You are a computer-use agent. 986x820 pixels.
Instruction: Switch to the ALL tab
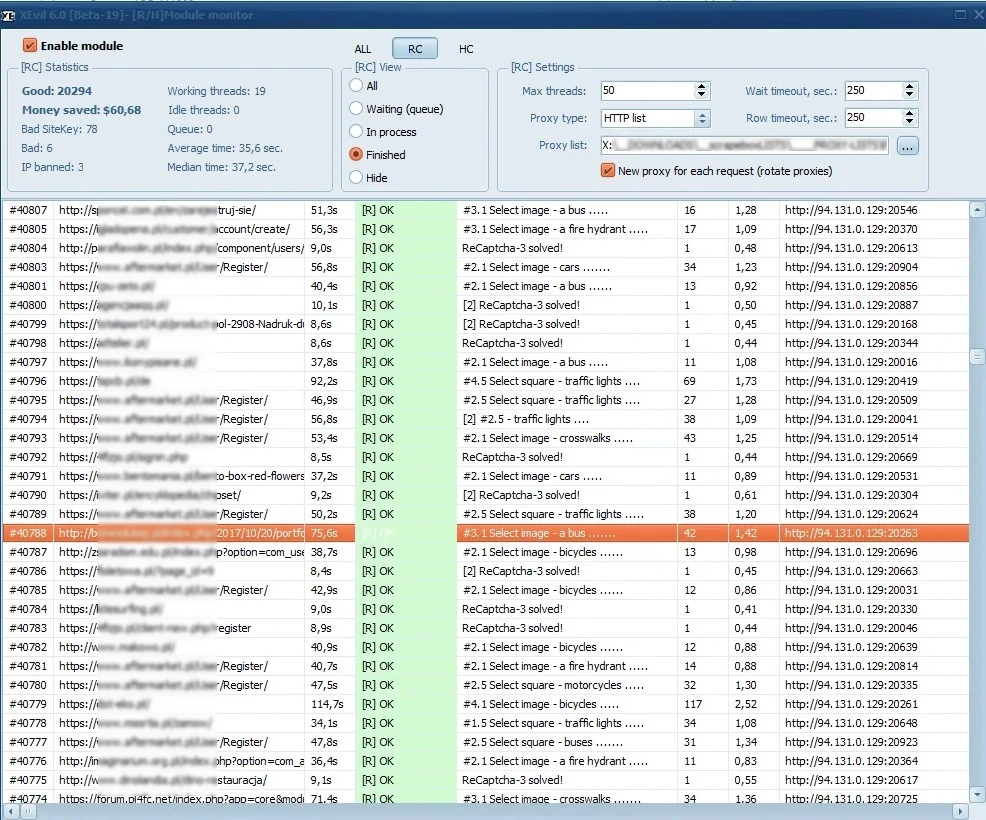point(362,49)
